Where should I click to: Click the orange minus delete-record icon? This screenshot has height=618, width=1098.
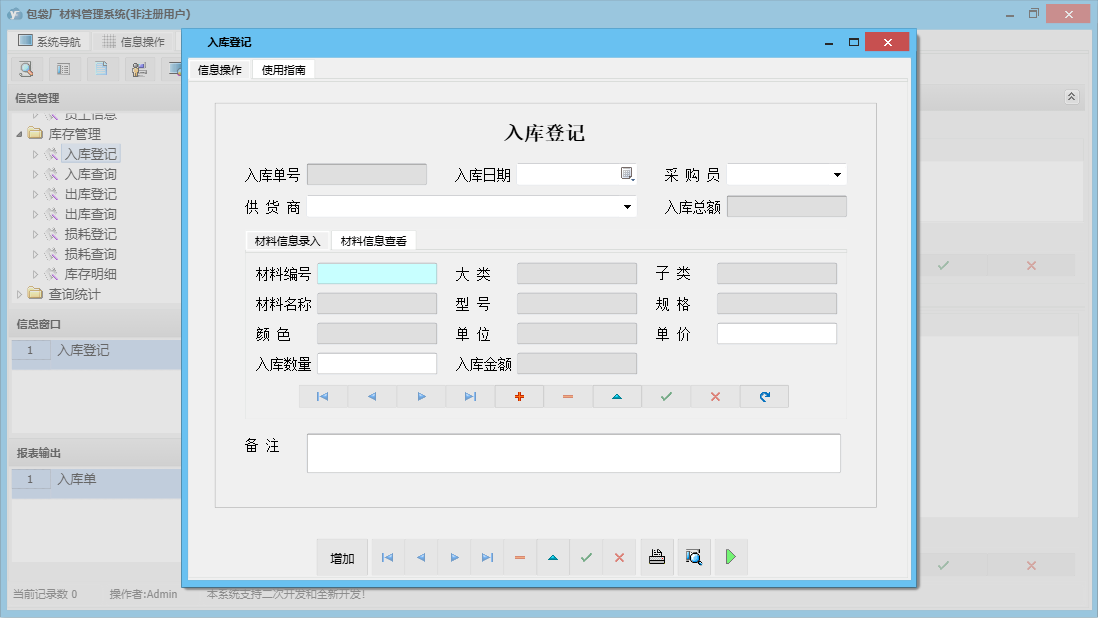tap(568, 396)
